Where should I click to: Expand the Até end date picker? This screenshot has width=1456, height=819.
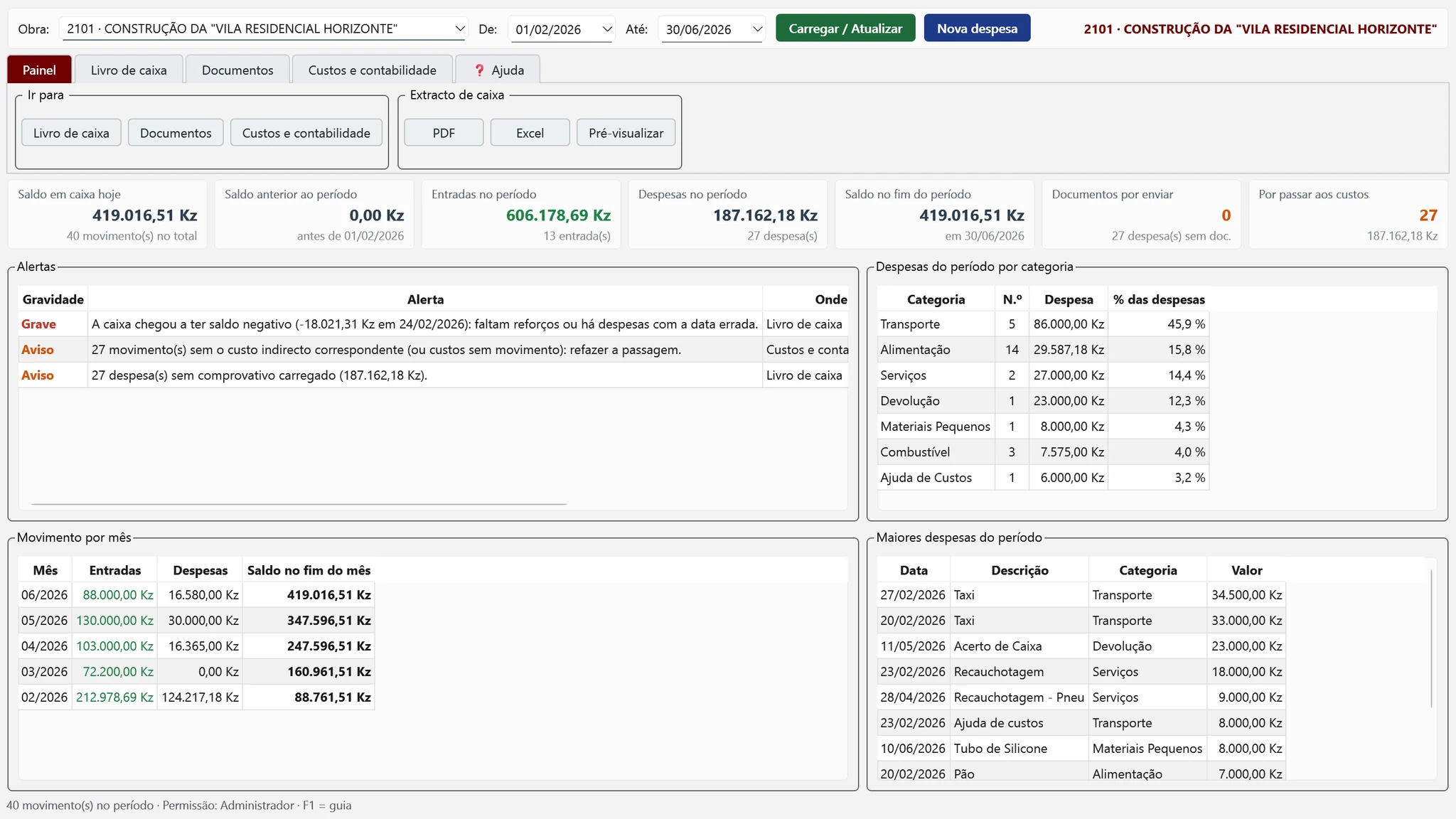(x=757, y=29)
